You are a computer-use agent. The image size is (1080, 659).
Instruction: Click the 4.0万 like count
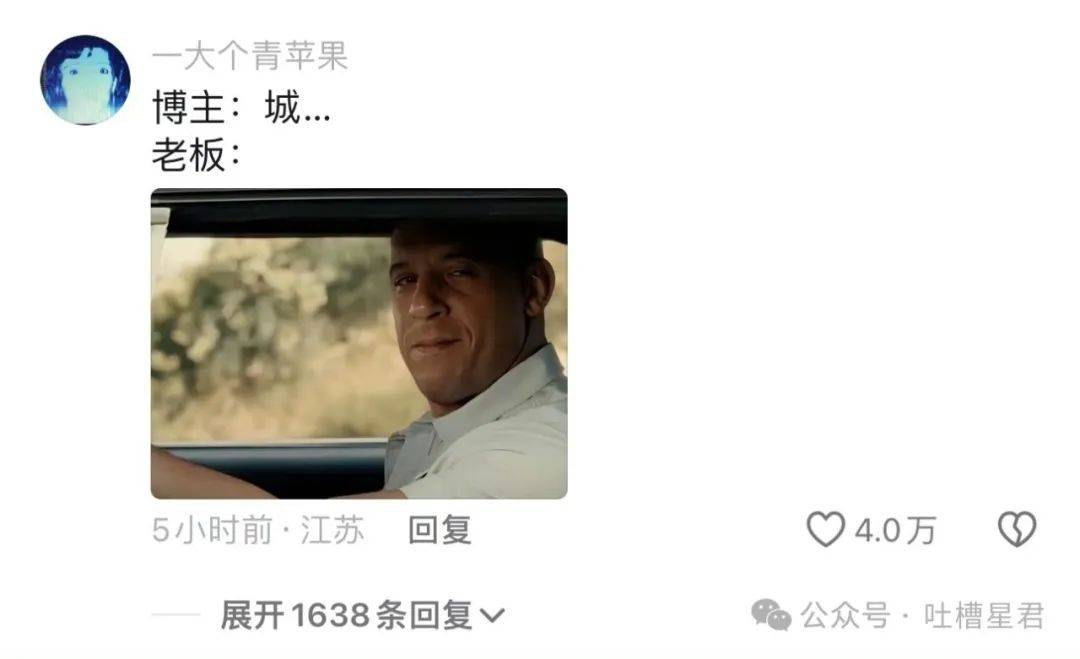(895, 530)
